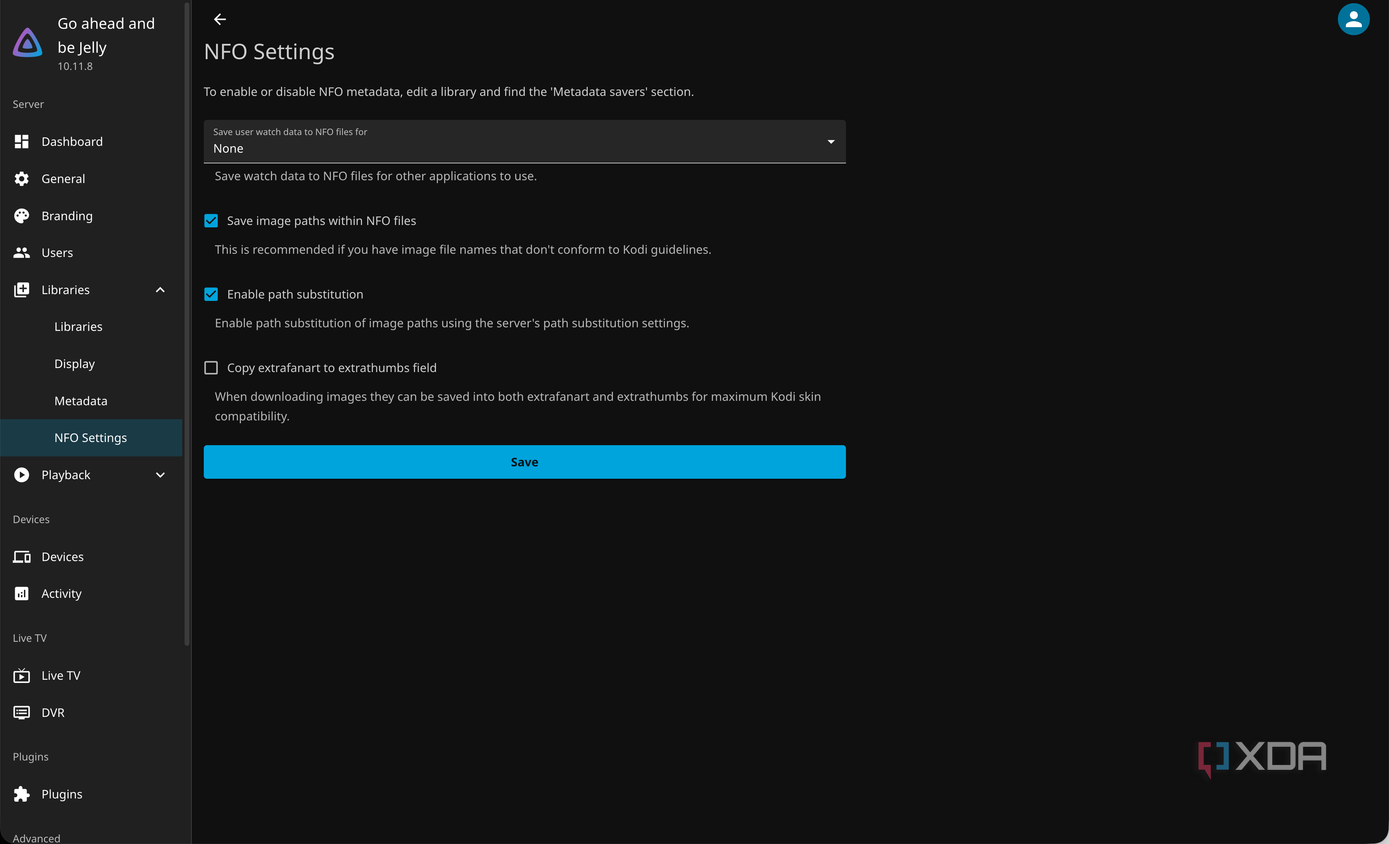
Task: Open the user profile avatar menu
Action: click(x=1353, y=19)
